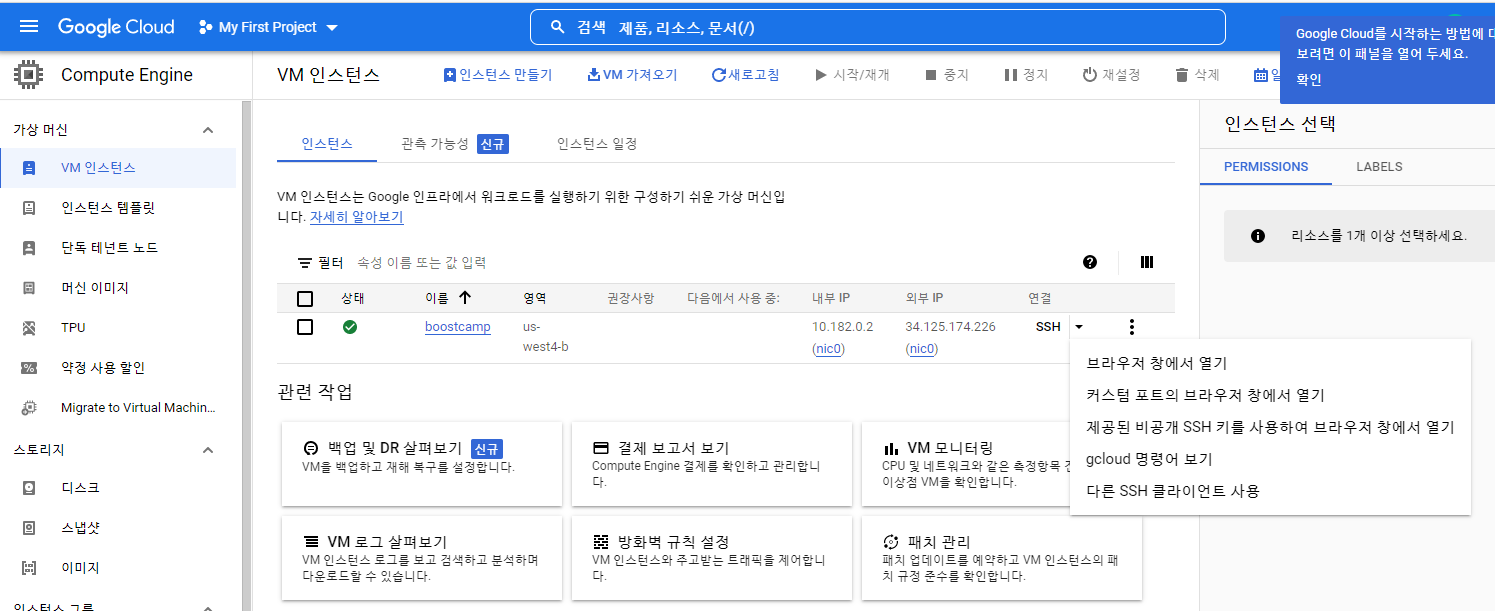
Task: Click the help question mark icon
Action: point(1090,262)
